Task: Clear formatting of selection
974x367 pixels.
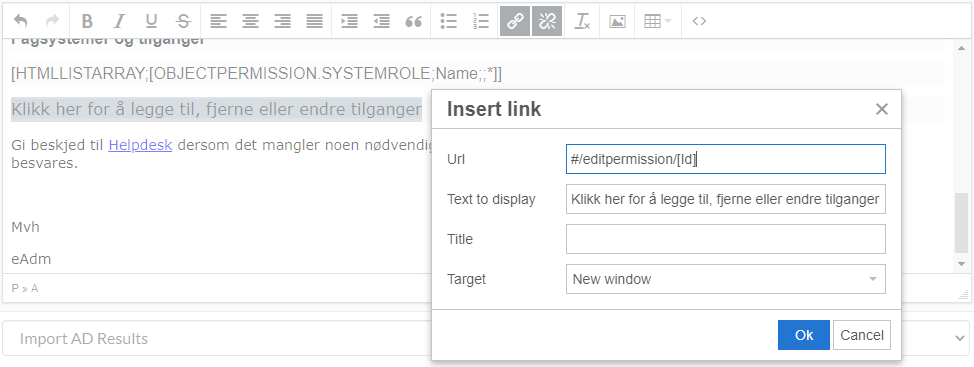Action: coord(582,21)
